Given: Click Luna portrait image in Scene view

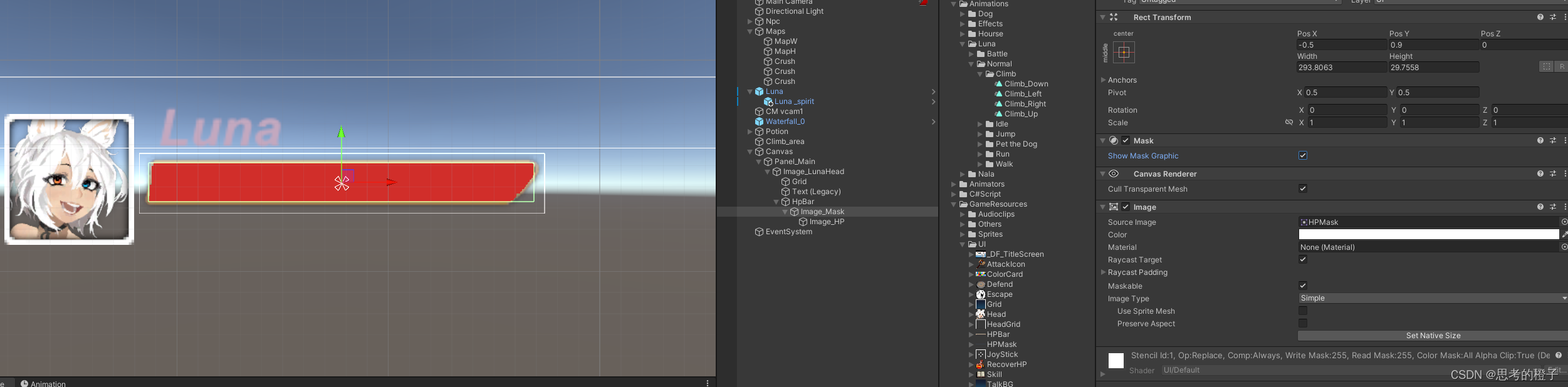Looking at the screenshot, I should click(70, 179).
